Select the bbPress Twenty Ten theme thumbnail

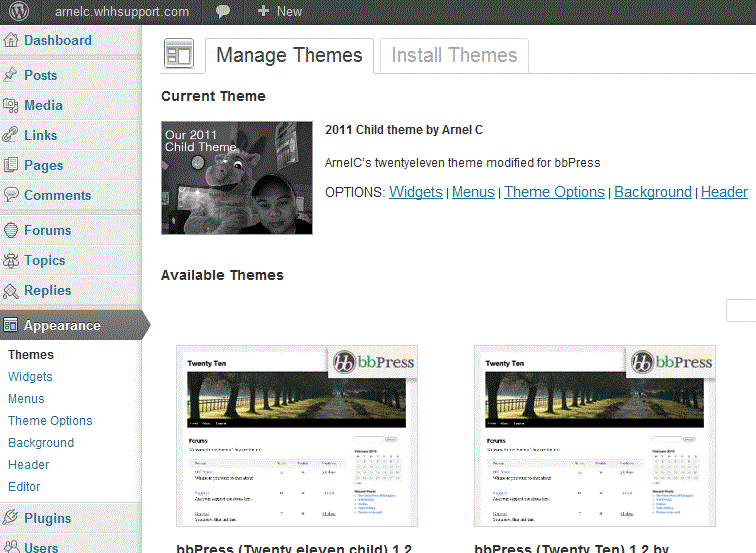coord(595,436)
